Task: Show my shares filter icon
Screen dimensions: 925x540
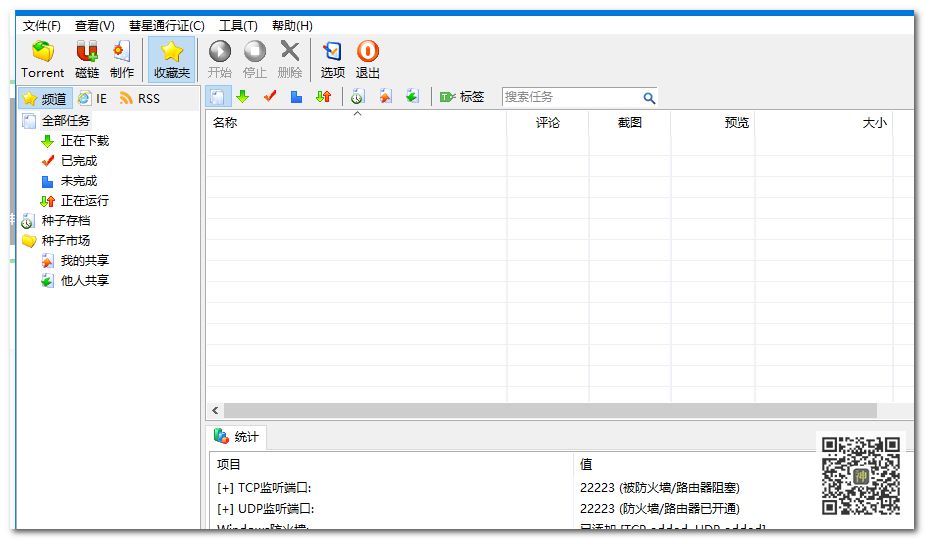Action: 385,96
